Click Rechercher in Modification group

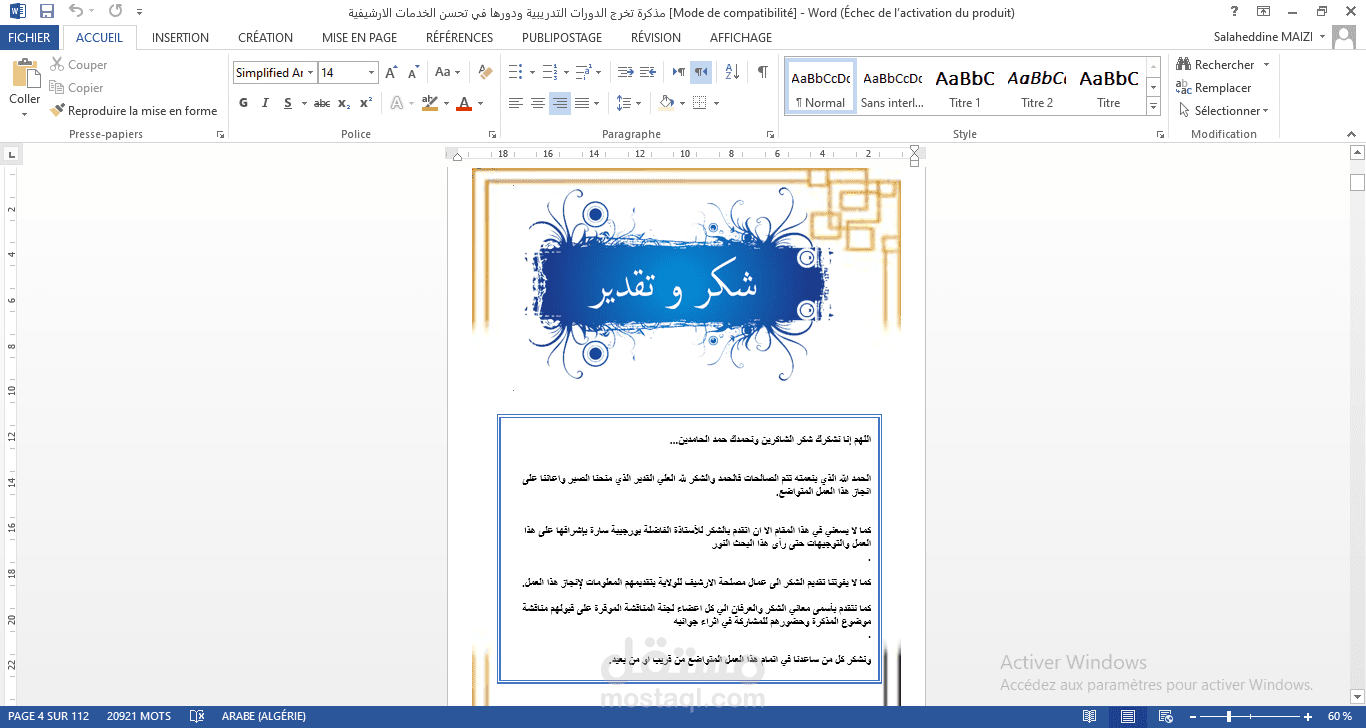(x=1216, y=65)
